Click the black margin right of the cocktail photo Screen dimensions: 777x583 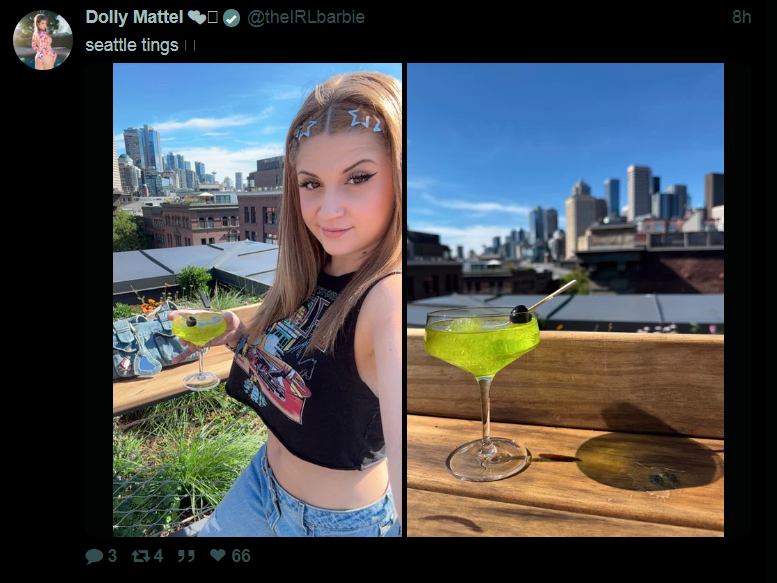[x=736, y=300]
